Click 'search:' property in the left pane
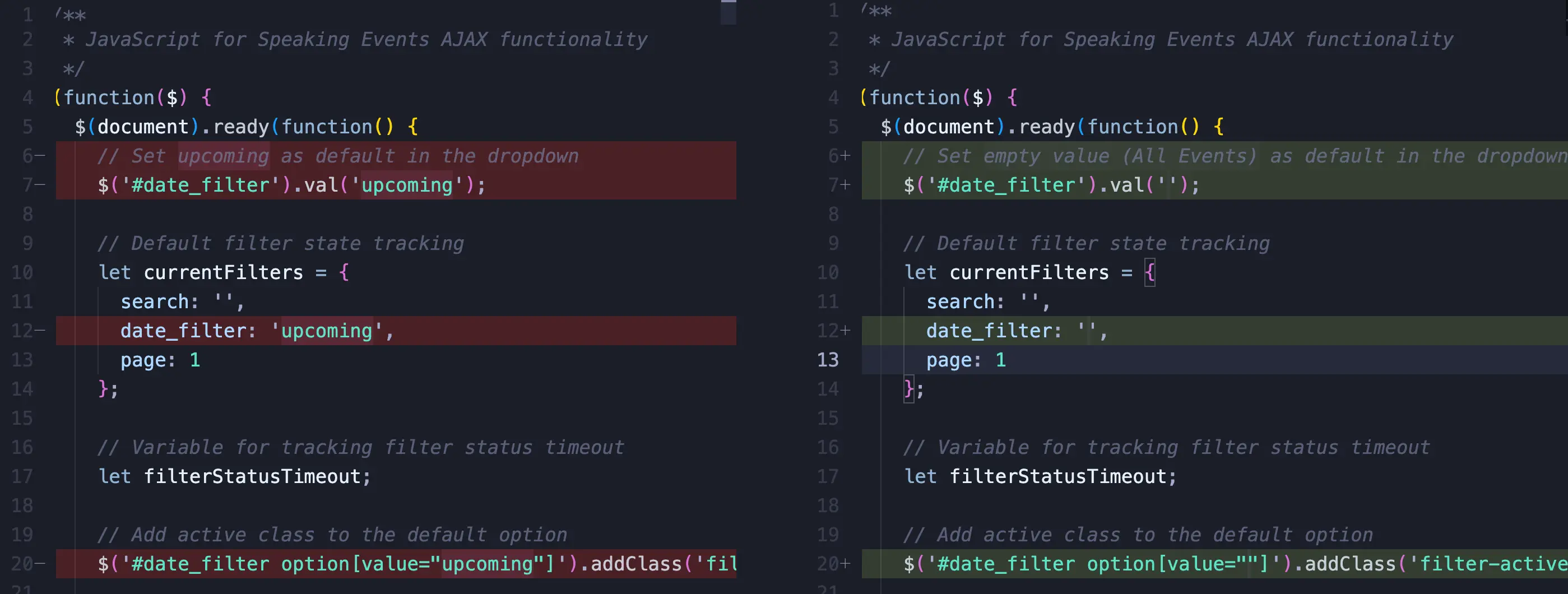1568x594 pixels. pyautogui.click(x=160, y=301)
